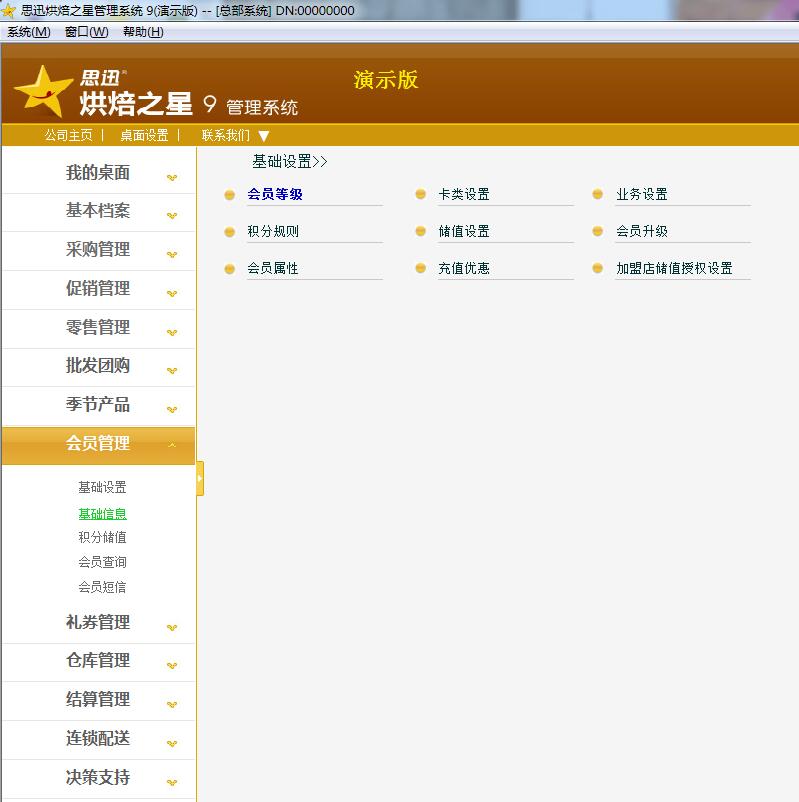Open 桌面设置 in the yellow bar
Image resolution: width=799 pixels, height=802 pixels.
144,135
